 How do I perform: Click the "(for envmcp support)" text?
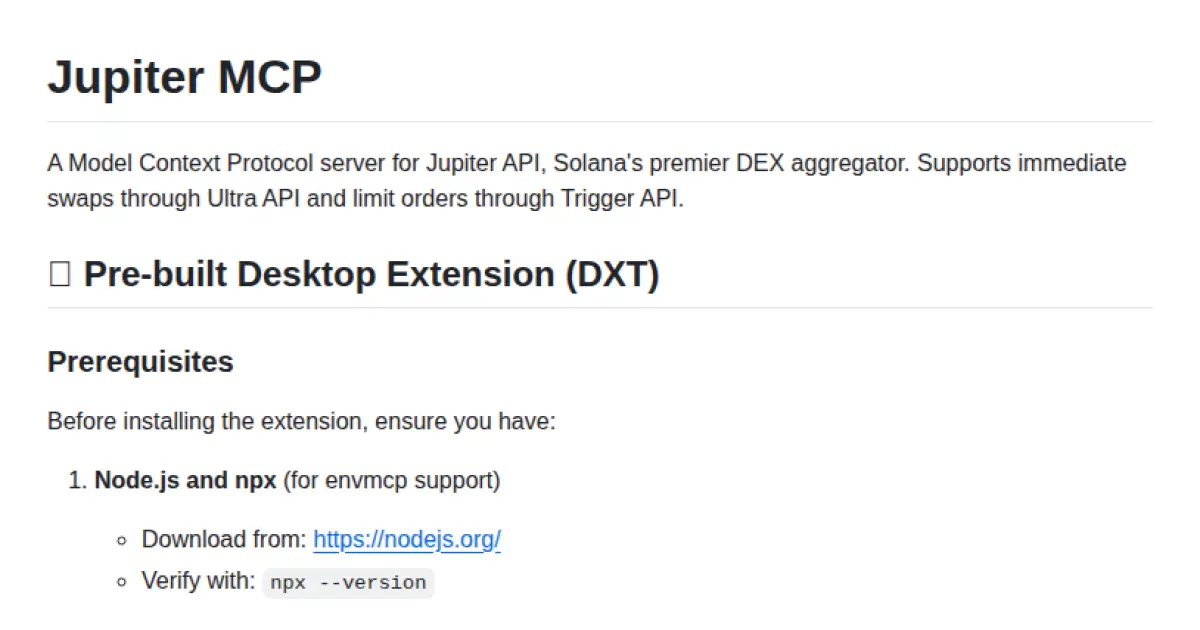click(391, 480)
